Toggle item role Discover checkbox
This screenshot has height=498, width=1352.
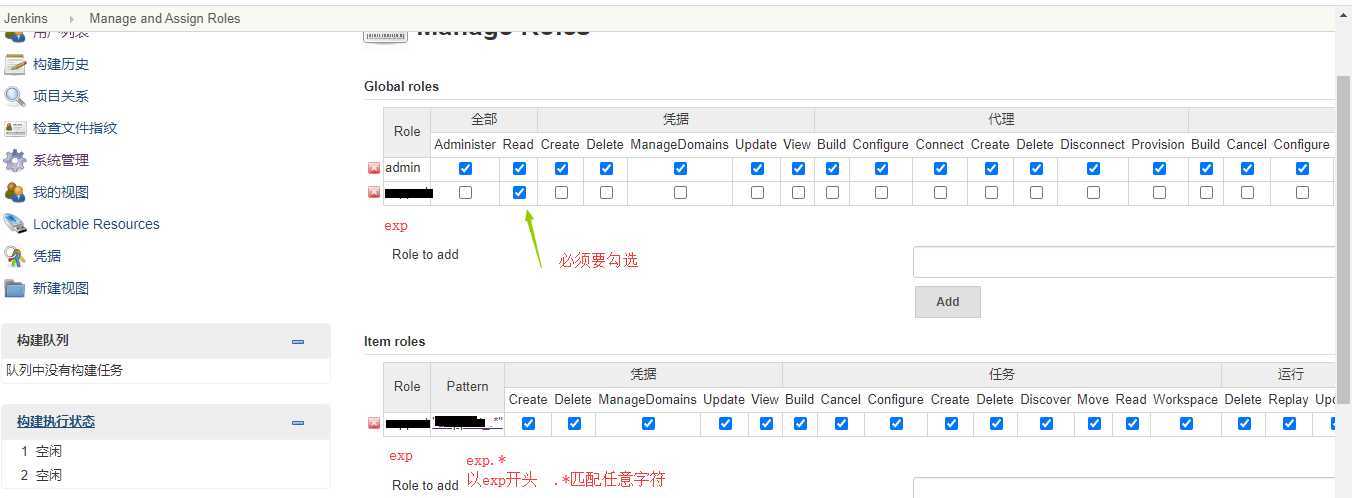(x=1046, y=424)
